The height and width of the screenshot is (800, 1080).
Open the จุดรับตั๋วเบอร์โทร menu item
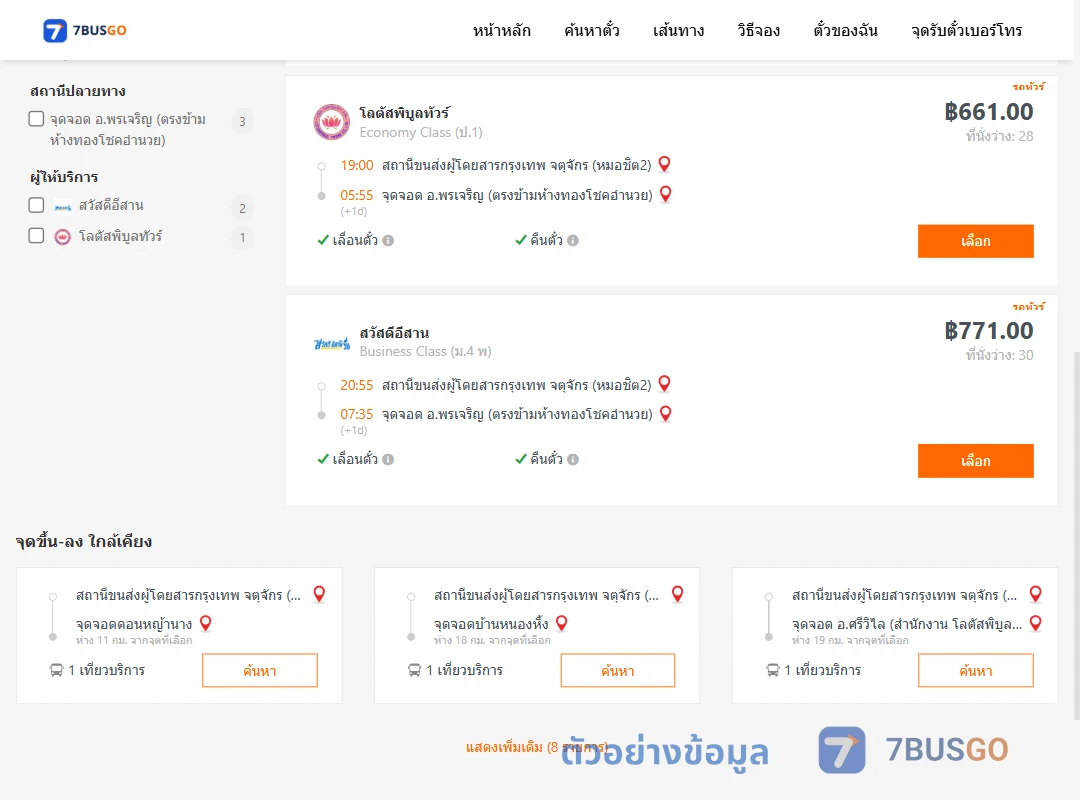click(x=966, y=30)
